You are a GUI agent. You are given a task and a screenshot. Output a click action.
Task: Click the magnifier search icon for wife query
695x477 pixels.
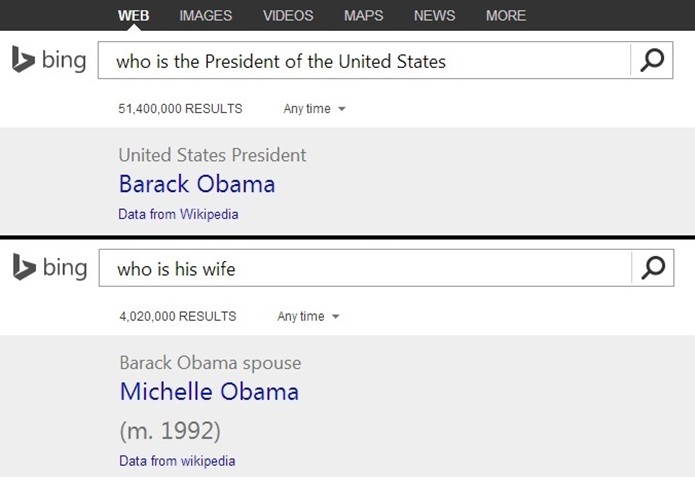pos(653,268)
